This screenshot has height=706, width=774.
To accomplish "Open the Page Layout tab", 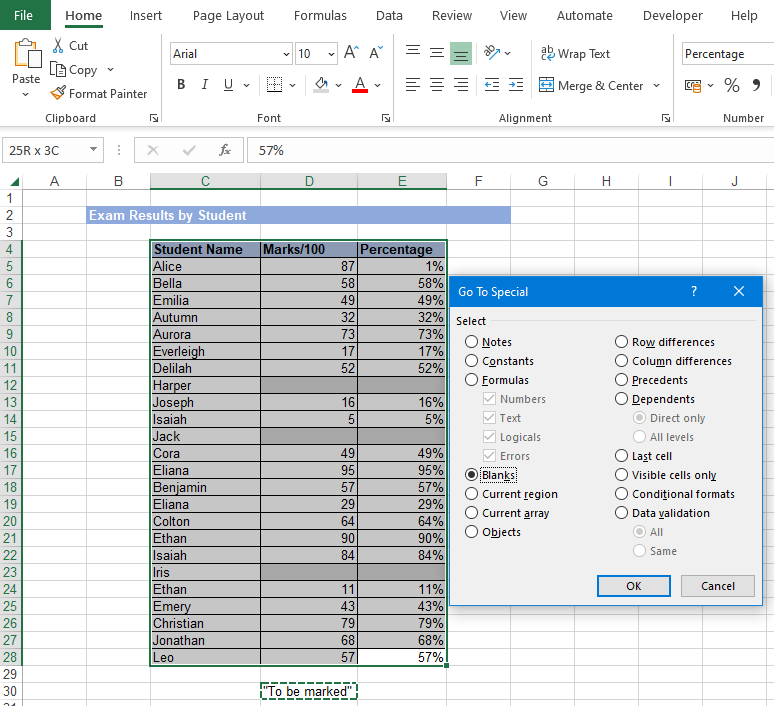I will pos(228,16).
